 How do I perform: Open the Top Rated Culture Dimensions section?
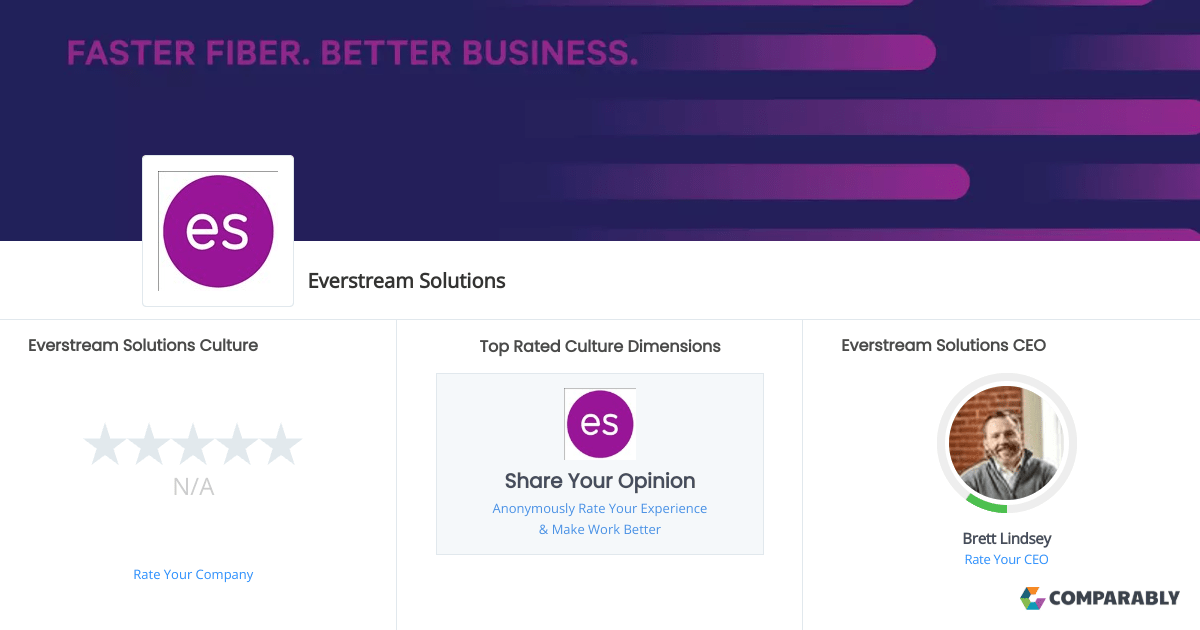click(599, 346)
